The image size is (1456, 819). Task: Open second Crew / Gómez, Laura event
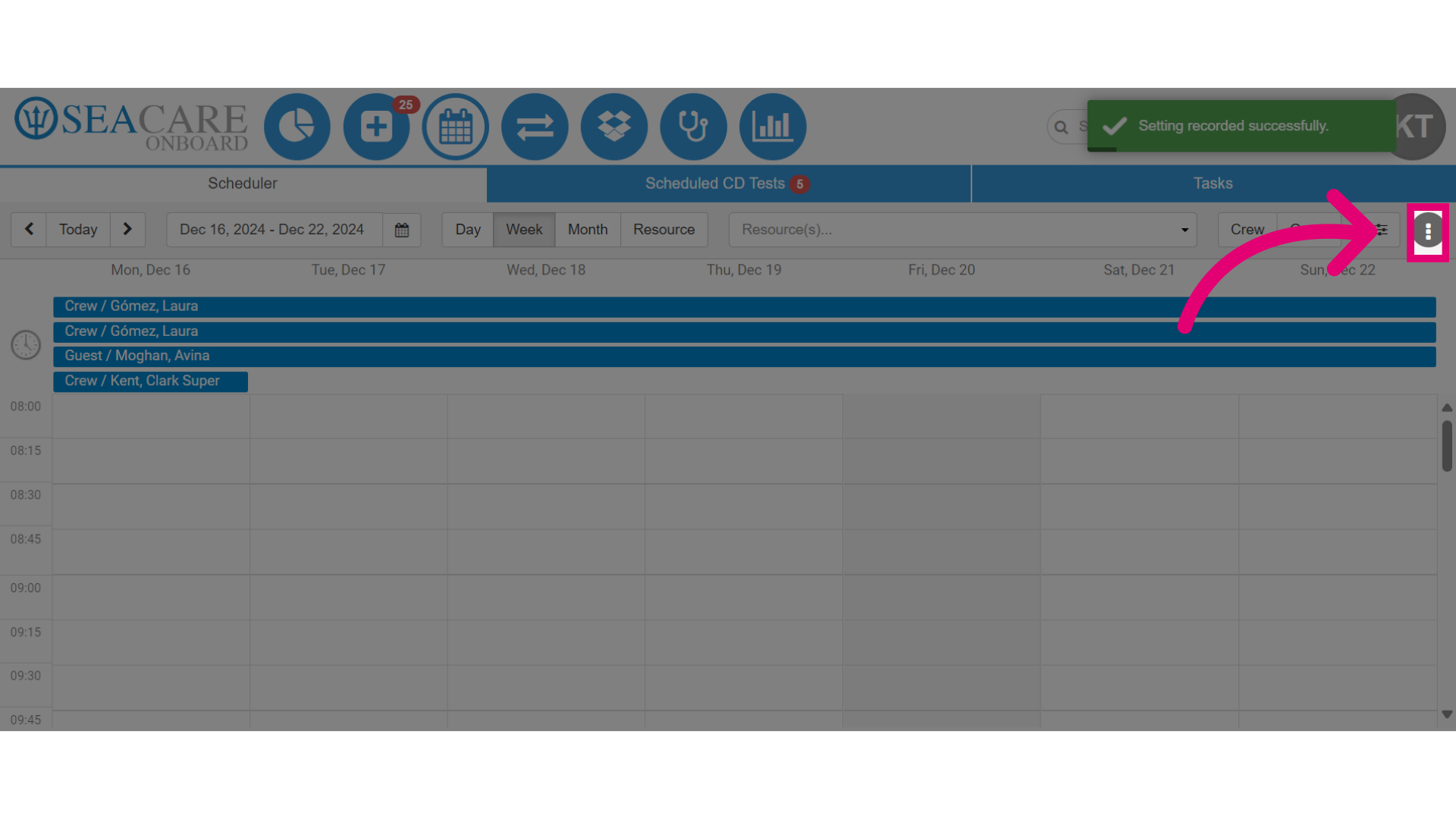tap(744, 331)
